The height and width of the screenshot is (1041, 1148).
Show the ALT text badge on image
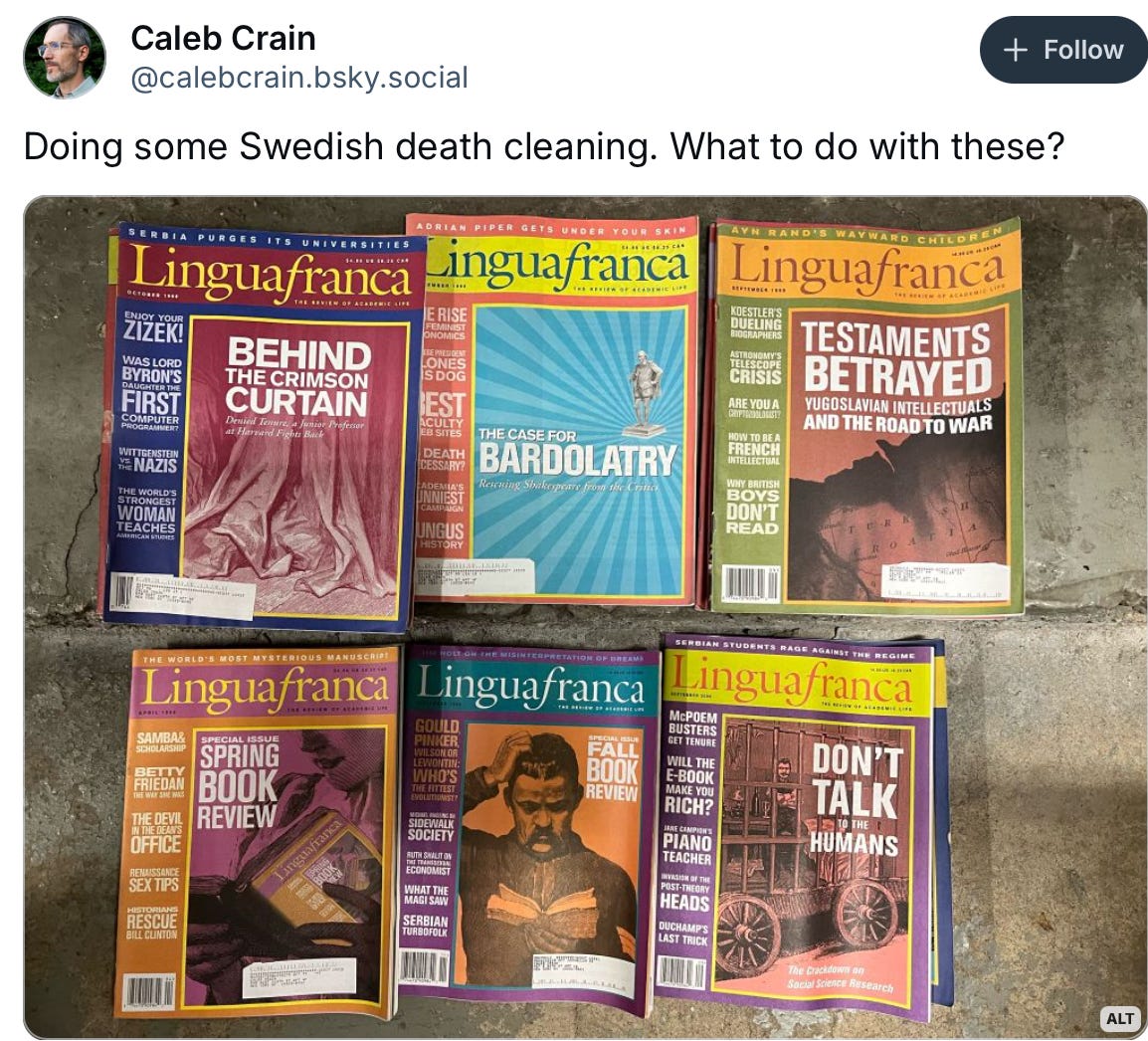[1119, 1018]
